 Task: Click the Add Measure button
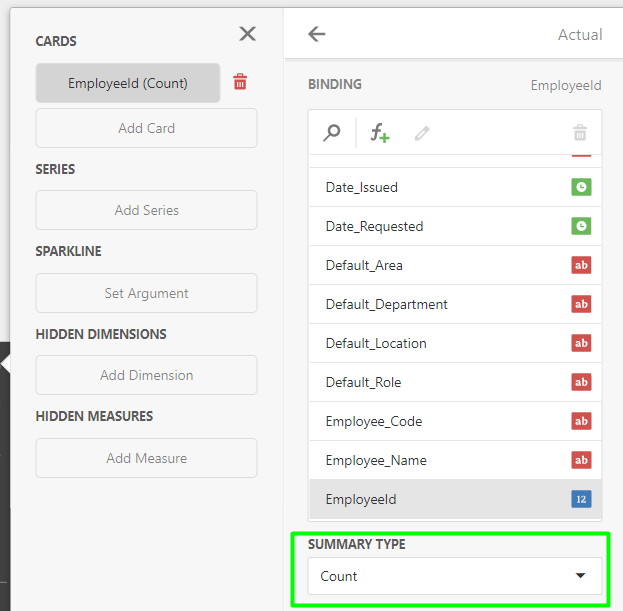coord(146,458)
